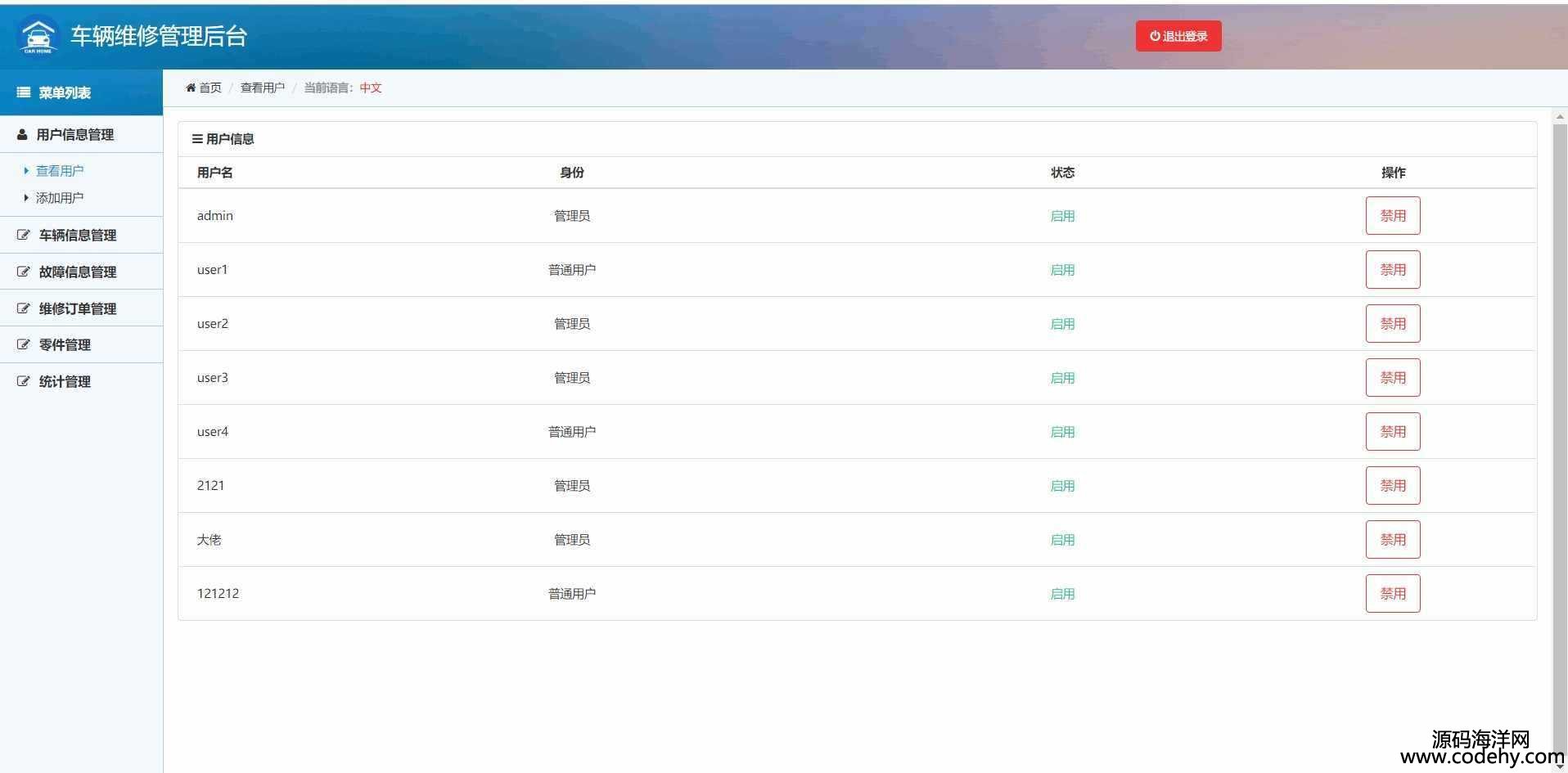Click username cell 2121
The image size is (1568, 773).
[x=210, y=486]
